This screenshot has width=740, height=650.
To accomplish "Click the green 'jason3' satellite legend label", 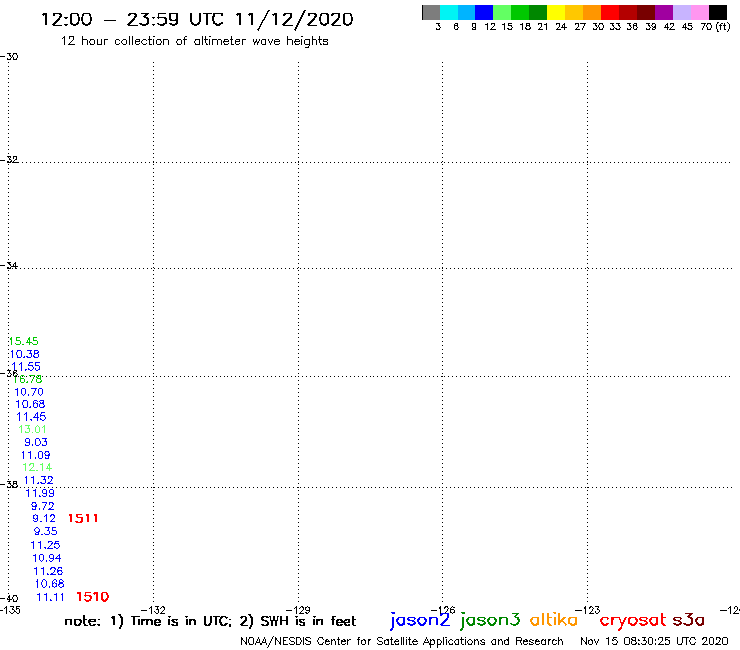I will [490, 620].
